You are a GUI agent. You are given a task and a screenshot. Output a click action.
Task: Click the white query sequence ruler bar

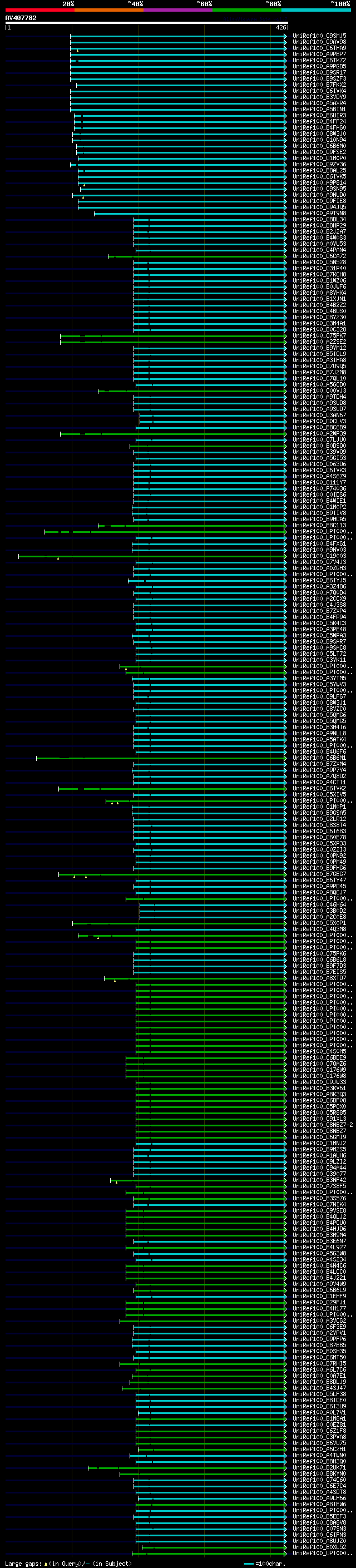tap(147, 22)
